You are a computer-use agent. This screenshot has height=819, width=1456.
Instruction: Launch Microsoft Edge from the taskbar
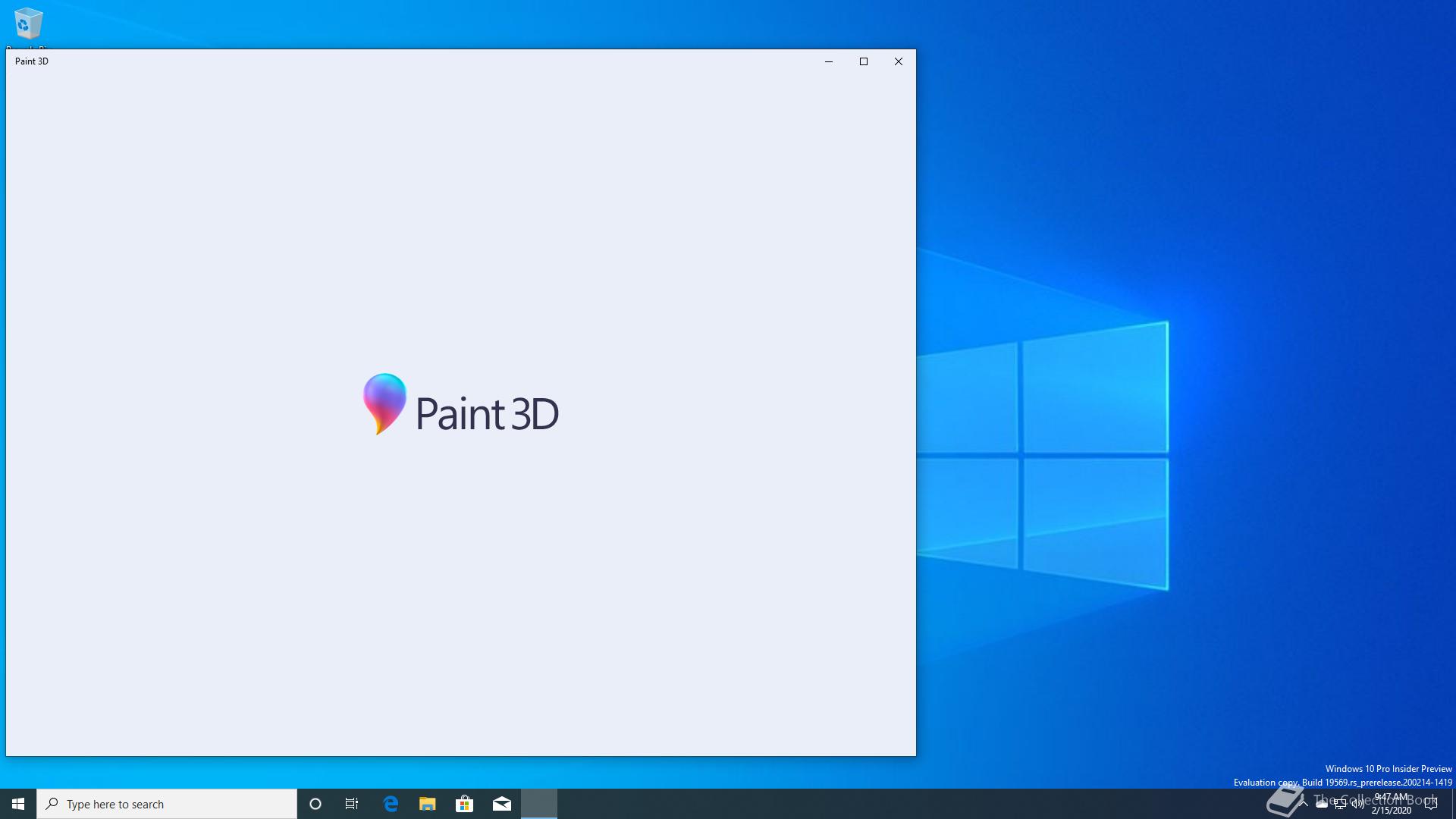[391, 804]
